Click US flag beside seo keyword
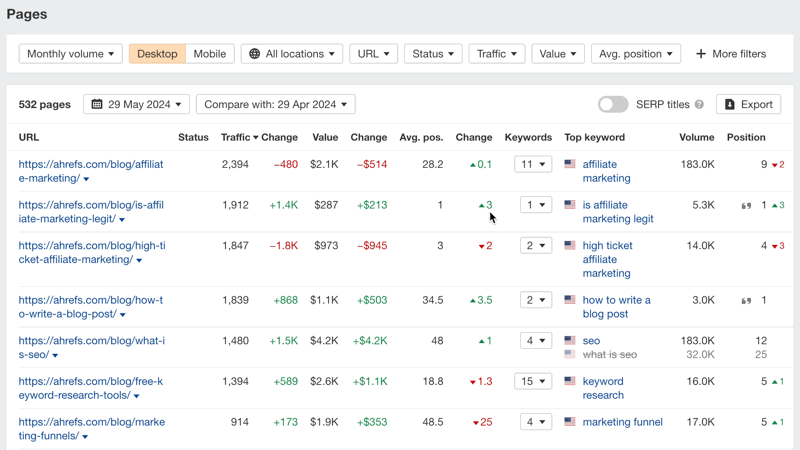 (570, 340)
